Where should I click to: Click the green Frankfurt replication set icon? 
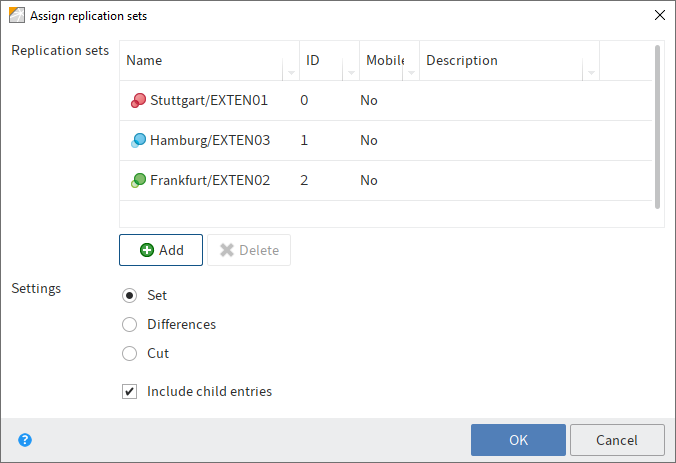click(138, 180)
